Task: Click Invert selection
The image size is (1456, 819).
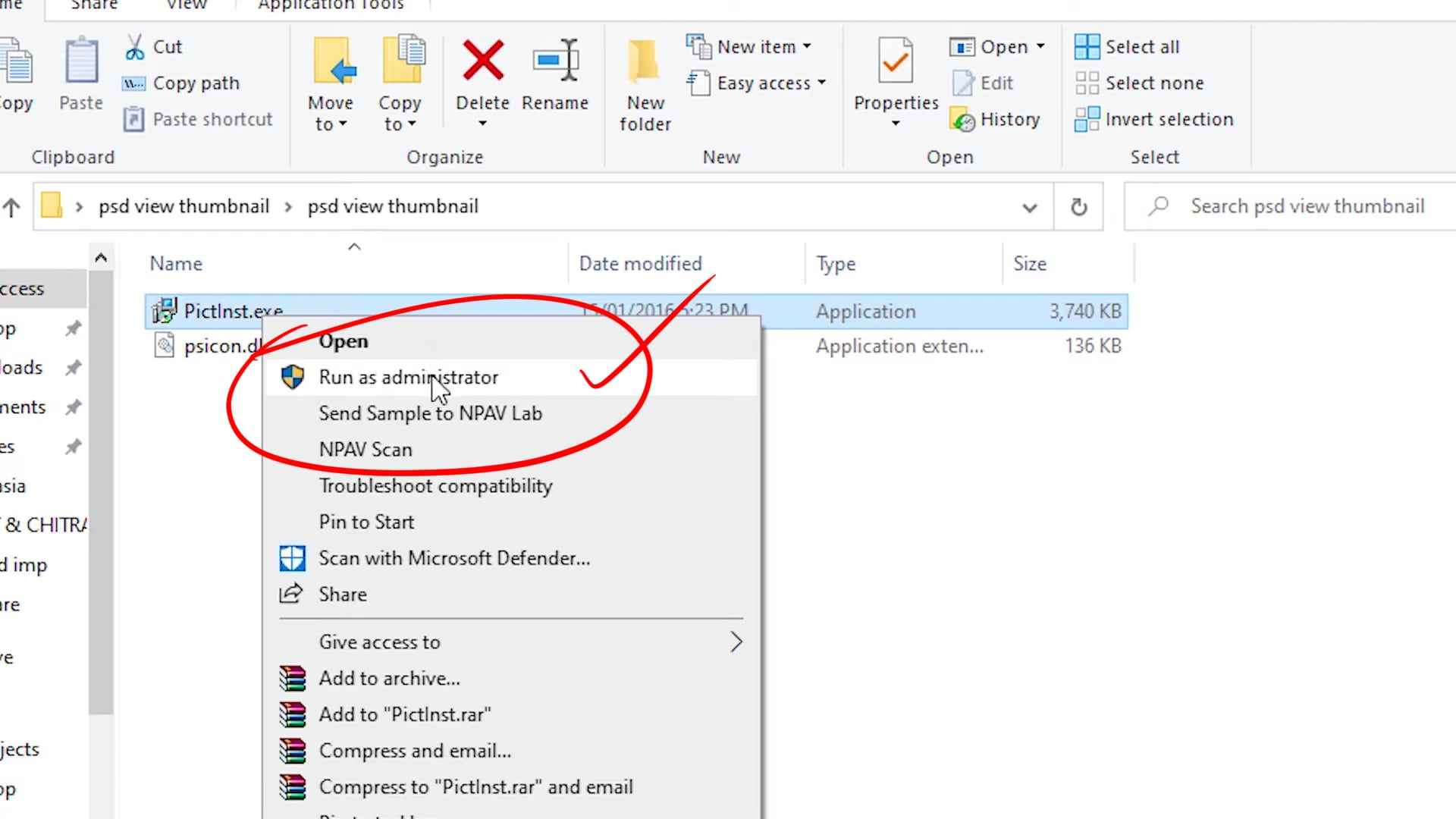Action: pyautogui.click(x=1153, y=119)
